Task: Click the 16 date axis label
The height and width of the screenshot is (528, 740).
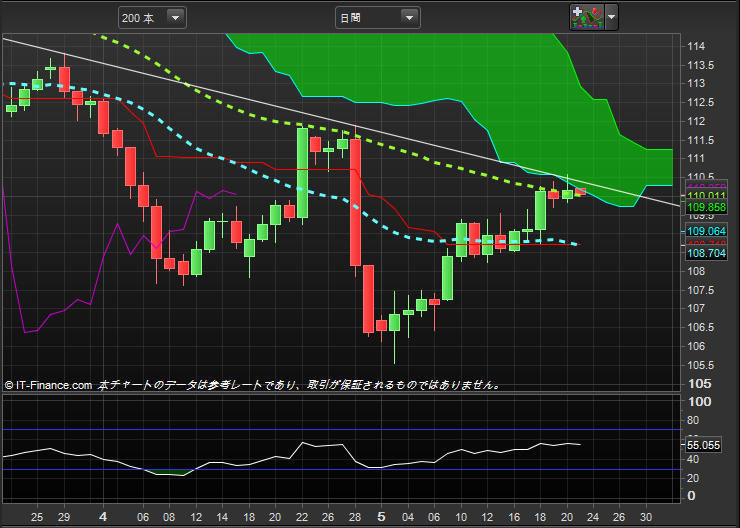Action: [514, 517]
